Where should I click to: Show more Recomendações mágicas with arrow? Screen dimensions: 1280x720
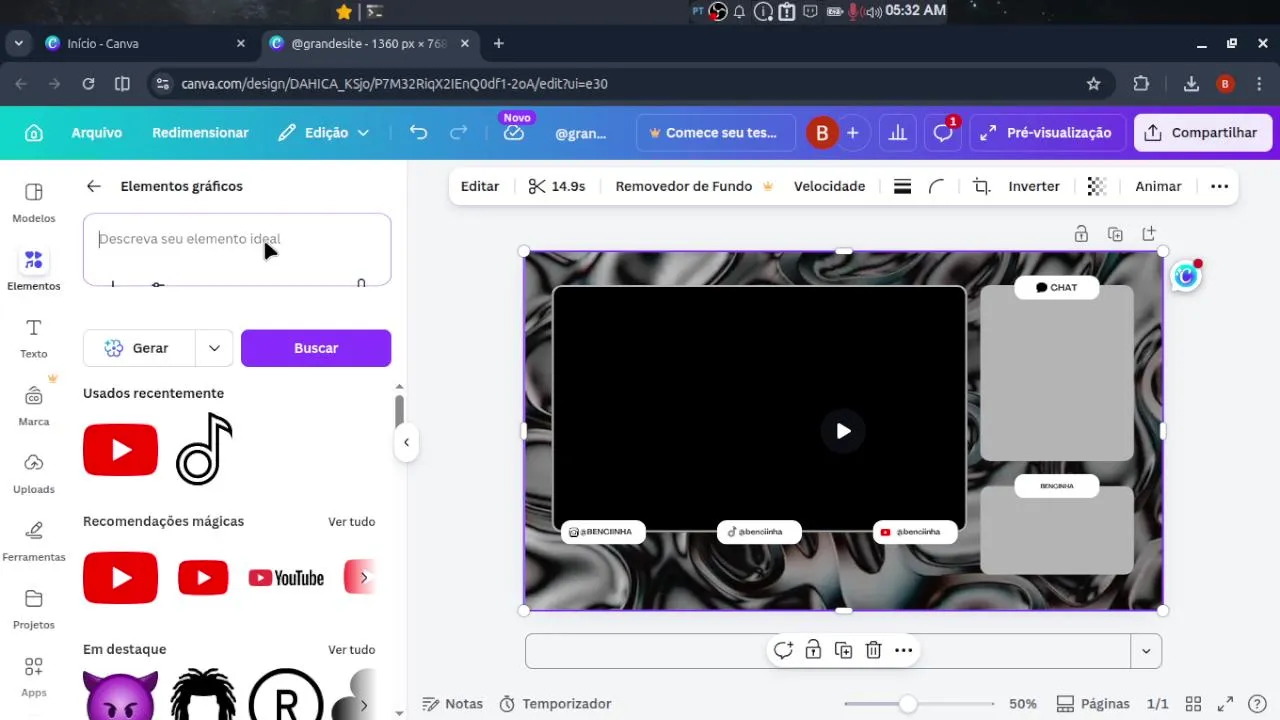click(x=364, y=578)
